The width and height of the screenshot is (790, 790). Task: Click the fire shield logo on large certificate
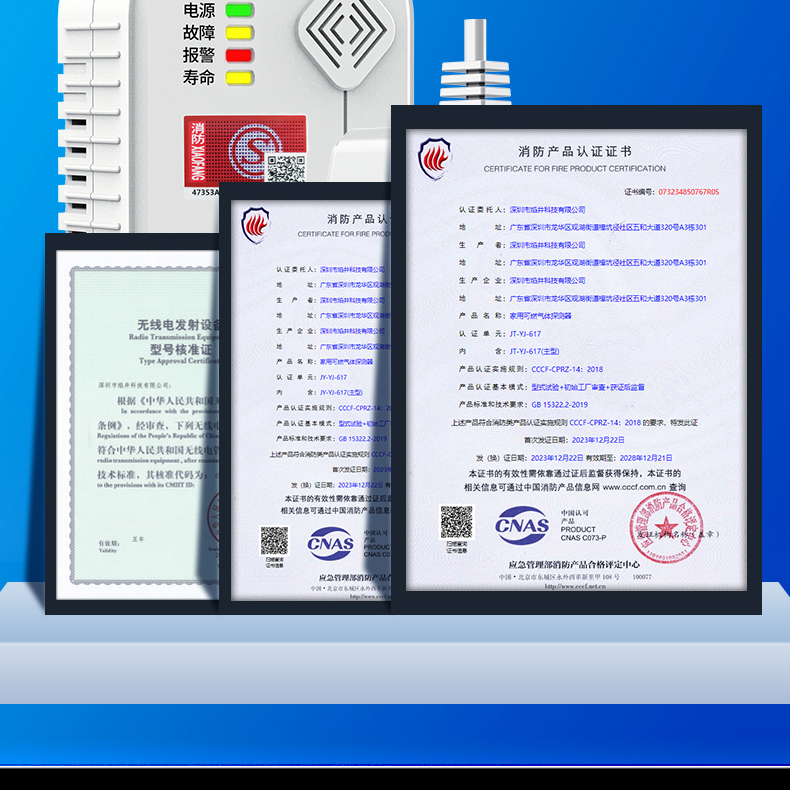435,159
